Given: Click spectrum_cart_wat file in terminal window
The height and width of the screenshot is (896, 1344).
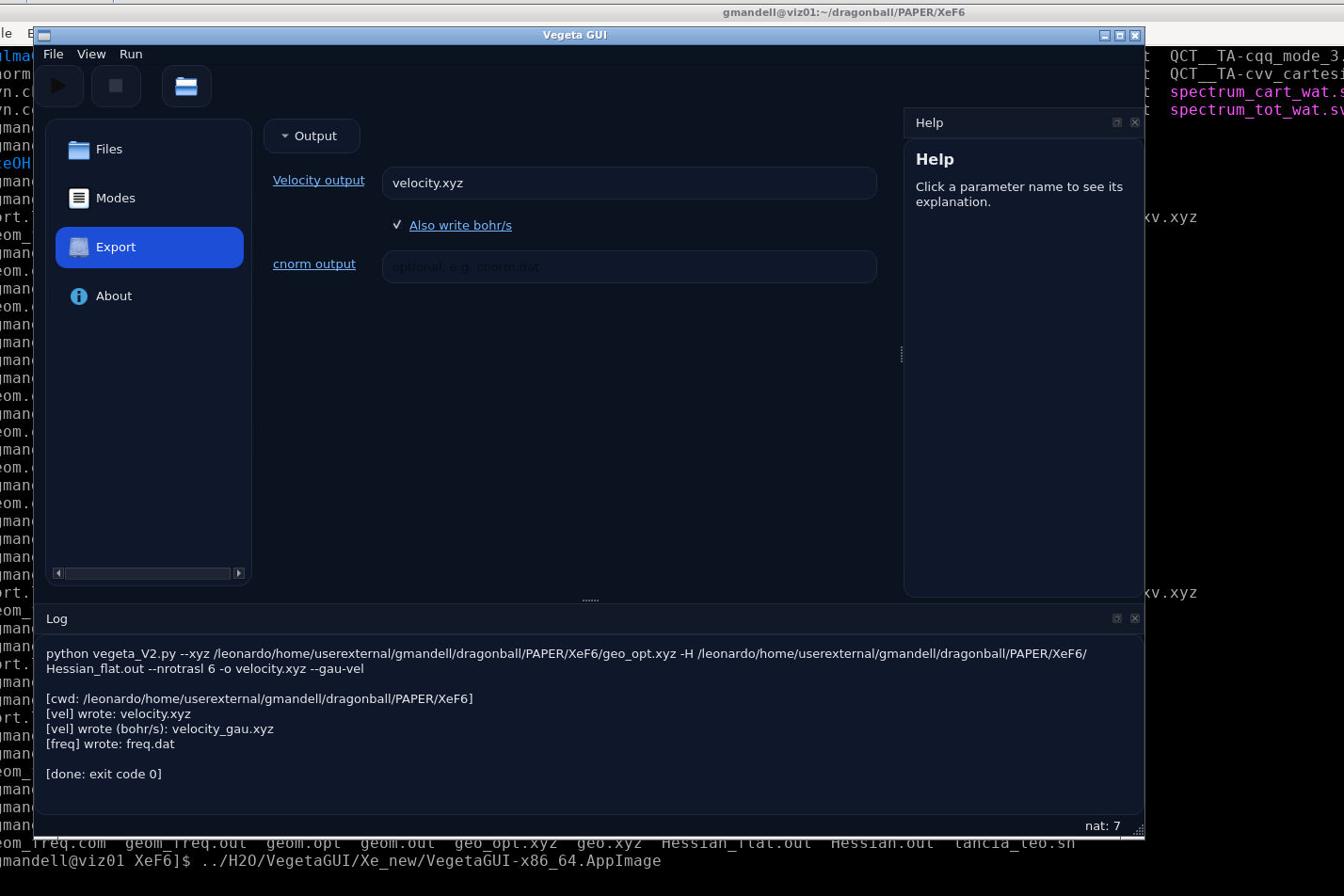Looking at the screenshot, I should point(1256,92).
